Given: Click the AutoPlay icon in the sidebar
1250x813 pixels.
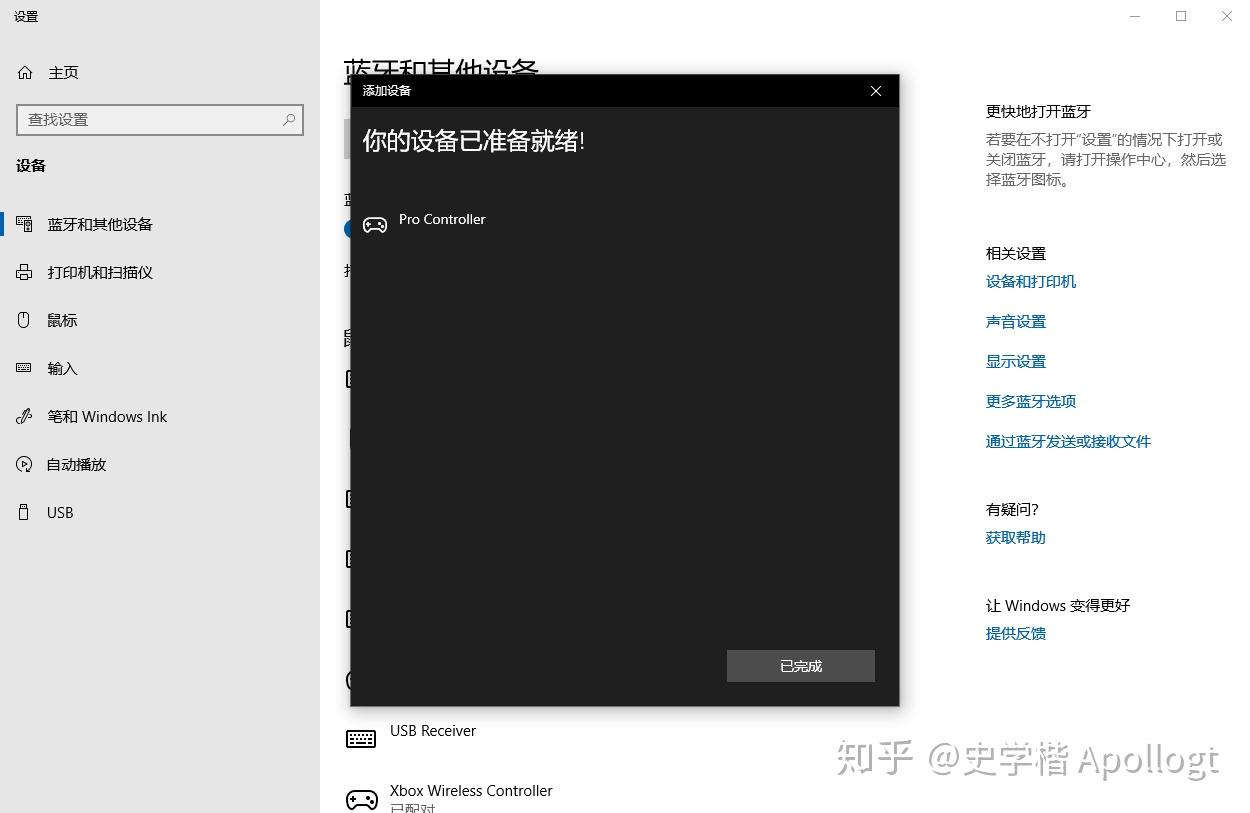Looking at the screenshot, I should tap(24, 464).
